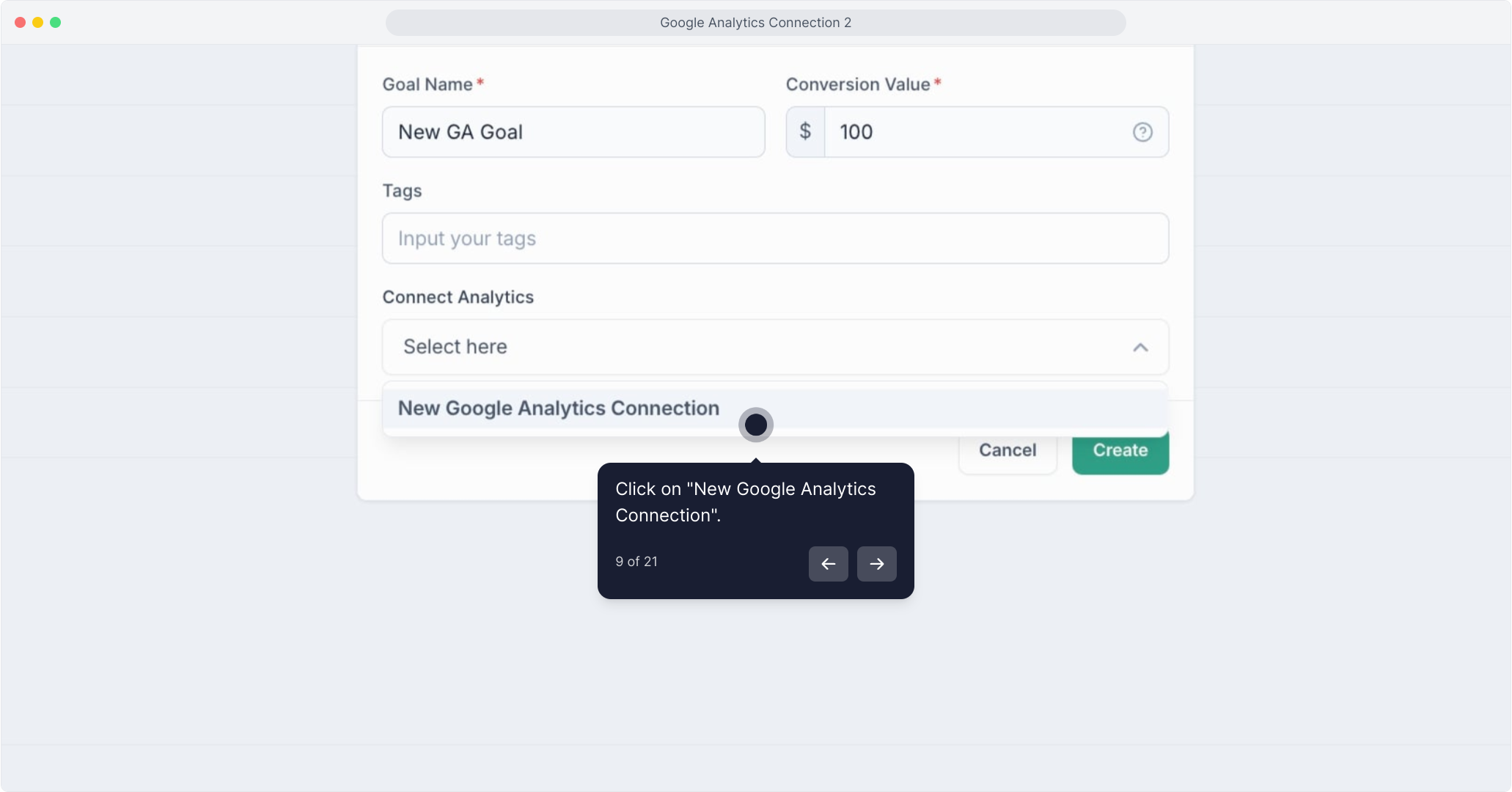Choose "New Google Analytics Connection" option
The width and height of the screenshot is (1512, 792).
[558, 408]
